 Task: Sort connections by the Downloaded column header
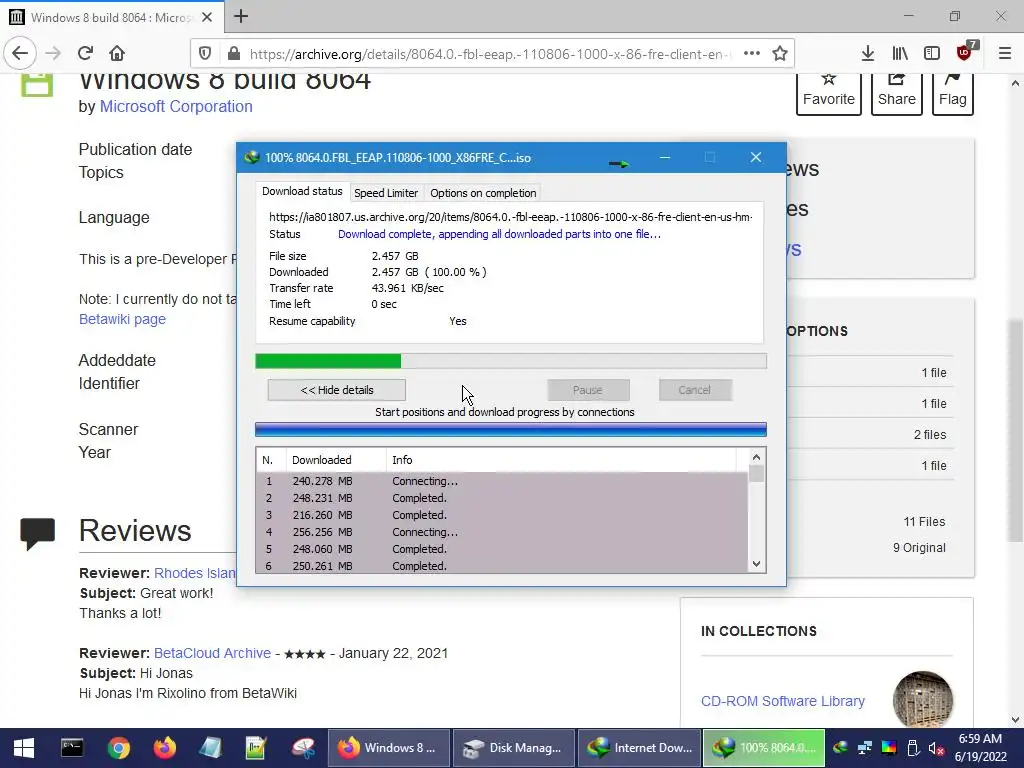coord(336,460)
